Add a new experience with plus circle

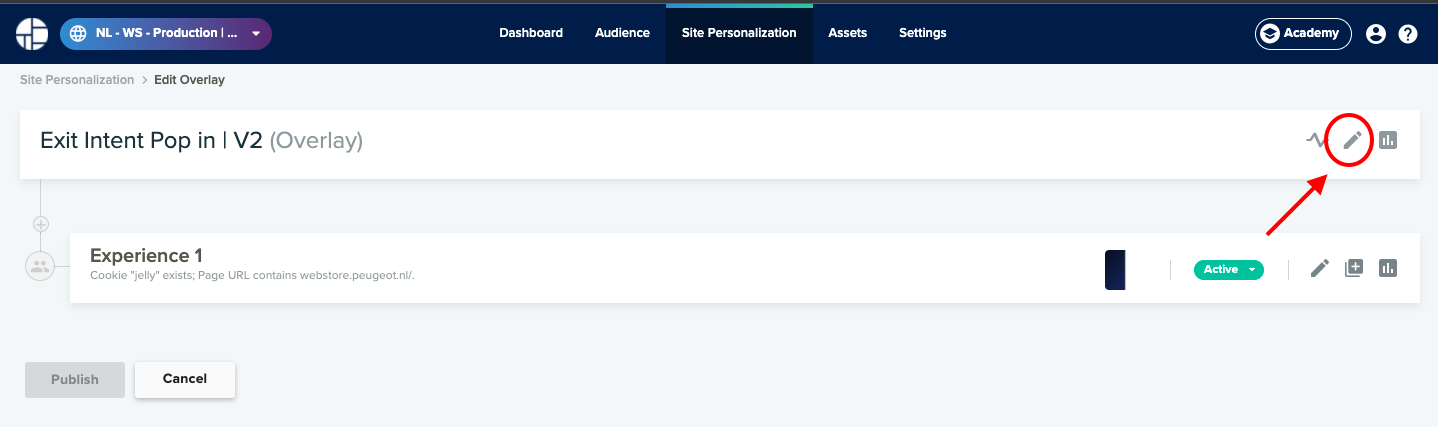pos(41,224)
